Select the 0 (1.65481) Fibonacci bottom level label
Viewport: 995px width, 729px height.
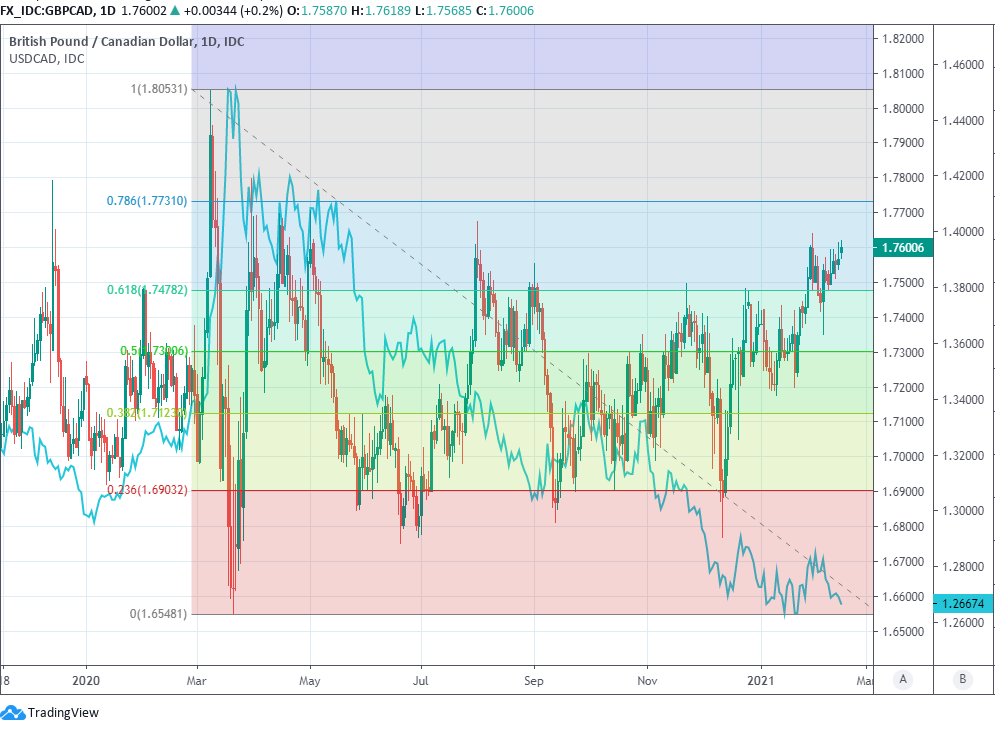tap(160, 614)
